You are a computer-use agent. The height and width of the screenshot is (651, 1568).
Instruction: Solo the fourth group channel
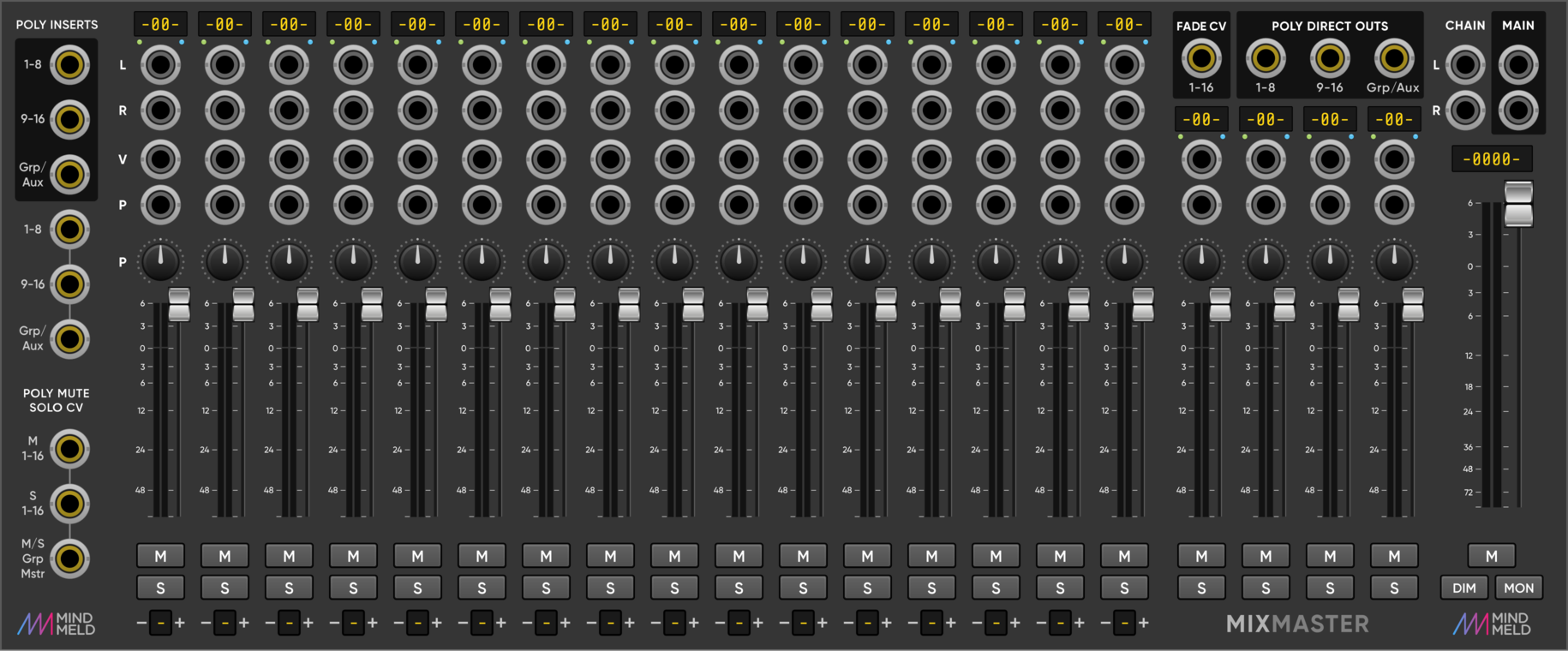[1394, 588]
